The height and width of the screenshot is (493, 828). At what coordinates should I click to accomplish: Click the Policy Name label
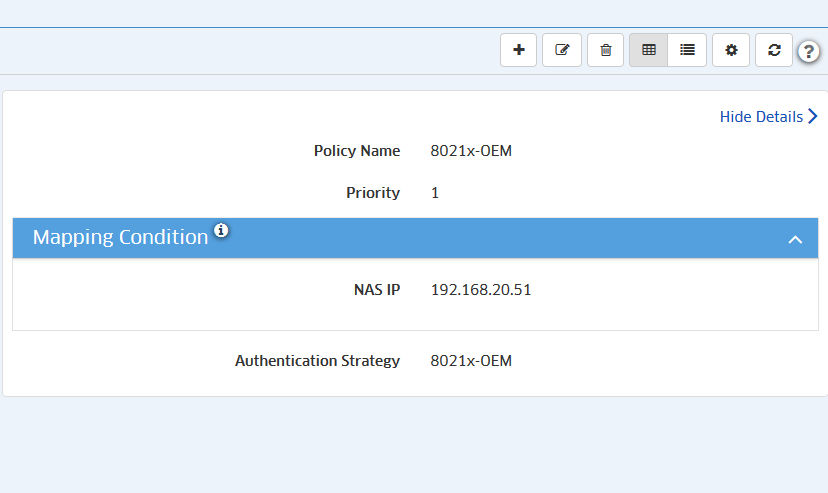[x=356, y=151]
